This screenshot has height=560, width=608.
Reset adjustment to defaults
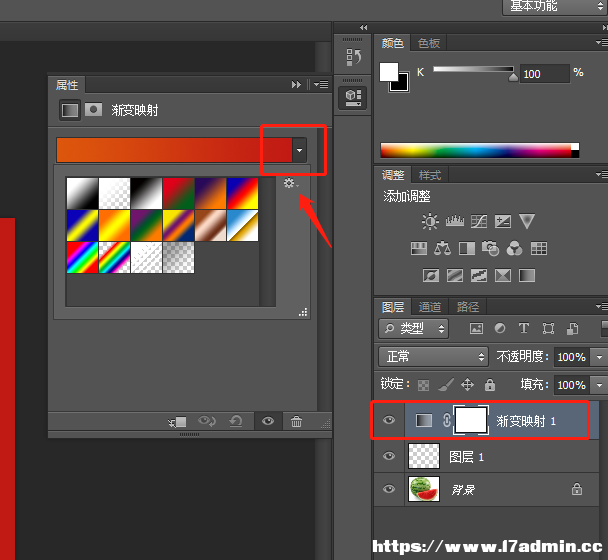[x=236, y=421]
